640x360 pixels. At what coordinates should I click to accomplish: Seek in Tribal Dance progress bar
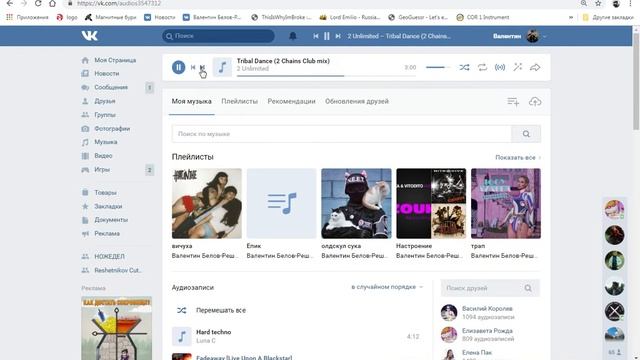327,76
